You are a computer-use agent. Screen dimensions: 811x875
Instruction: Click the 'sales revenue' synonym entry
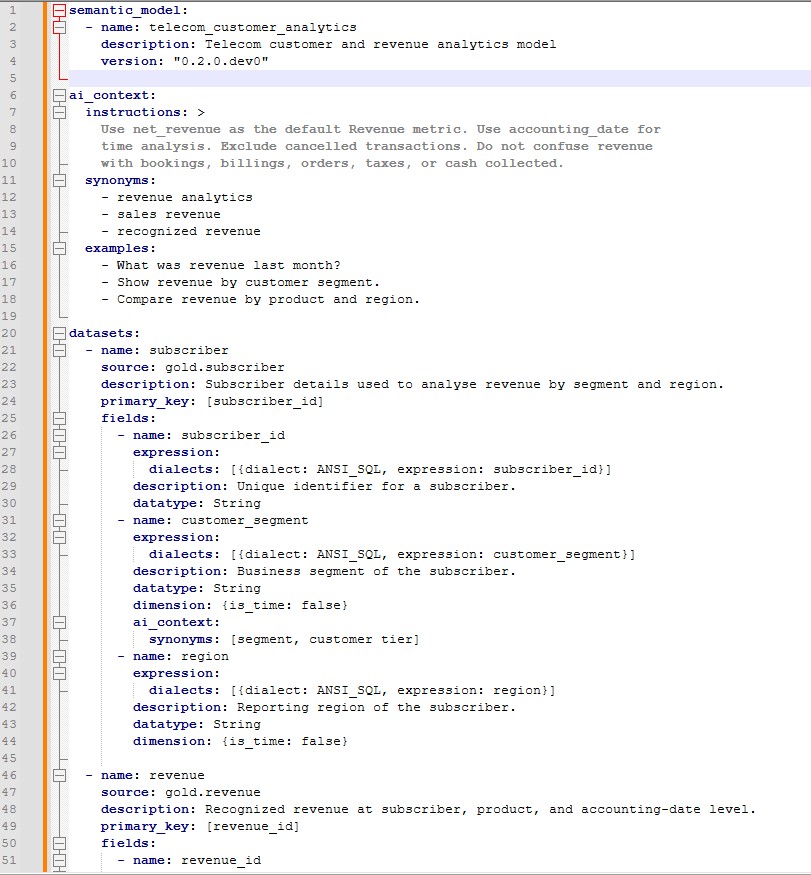click(x=169, y=214)
